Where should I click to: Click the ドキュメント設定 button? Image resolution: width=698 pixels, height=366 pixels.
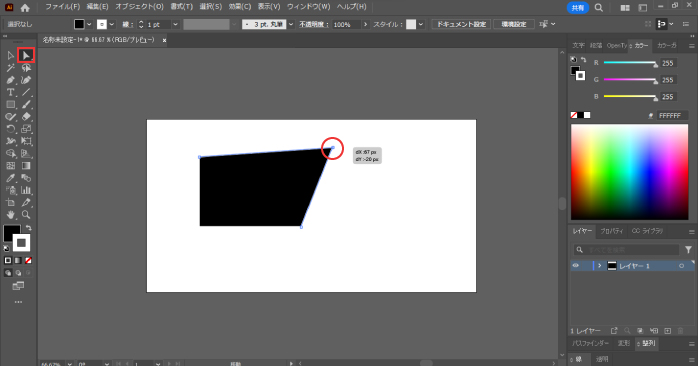tap(461, 24)
